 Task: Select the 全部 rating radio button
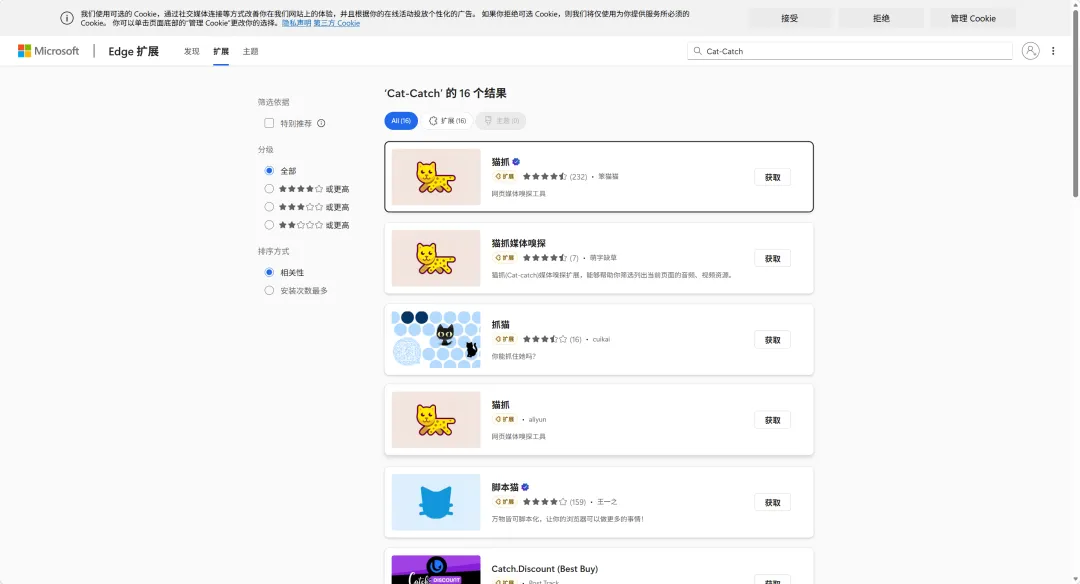269,171
